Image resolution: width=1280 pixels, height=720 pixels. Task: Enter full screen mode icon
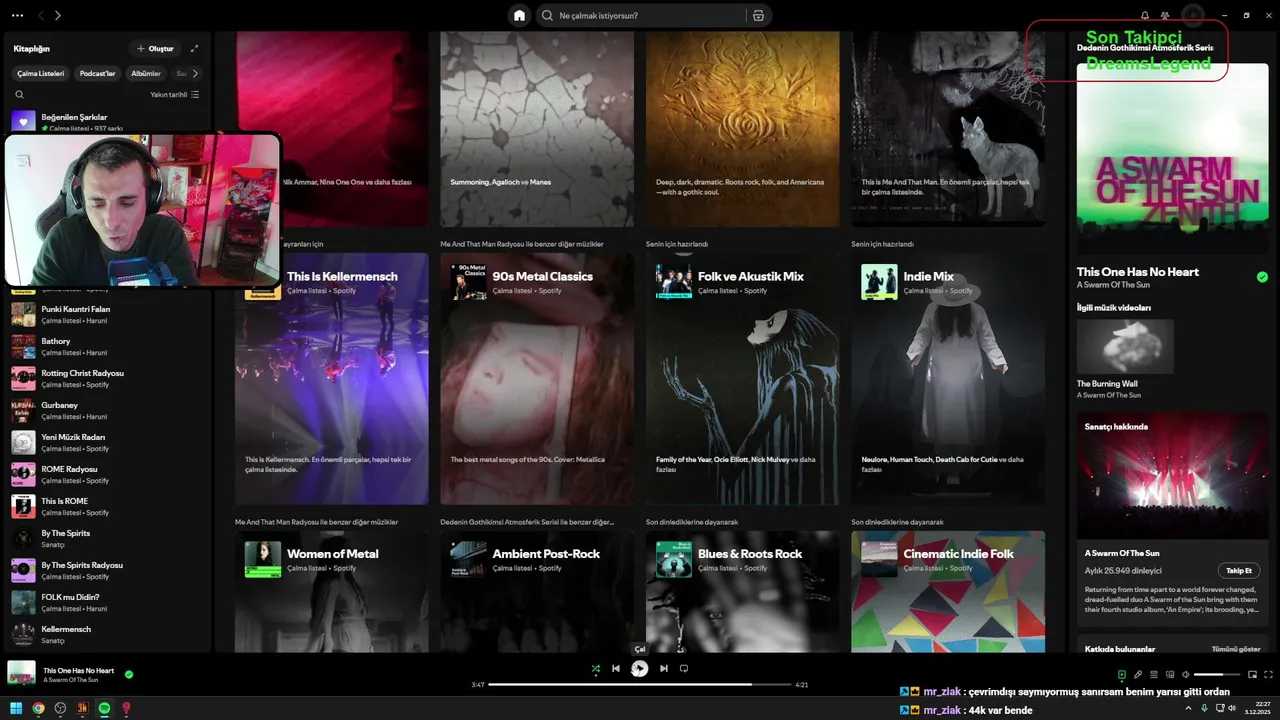click(1268, 674)
